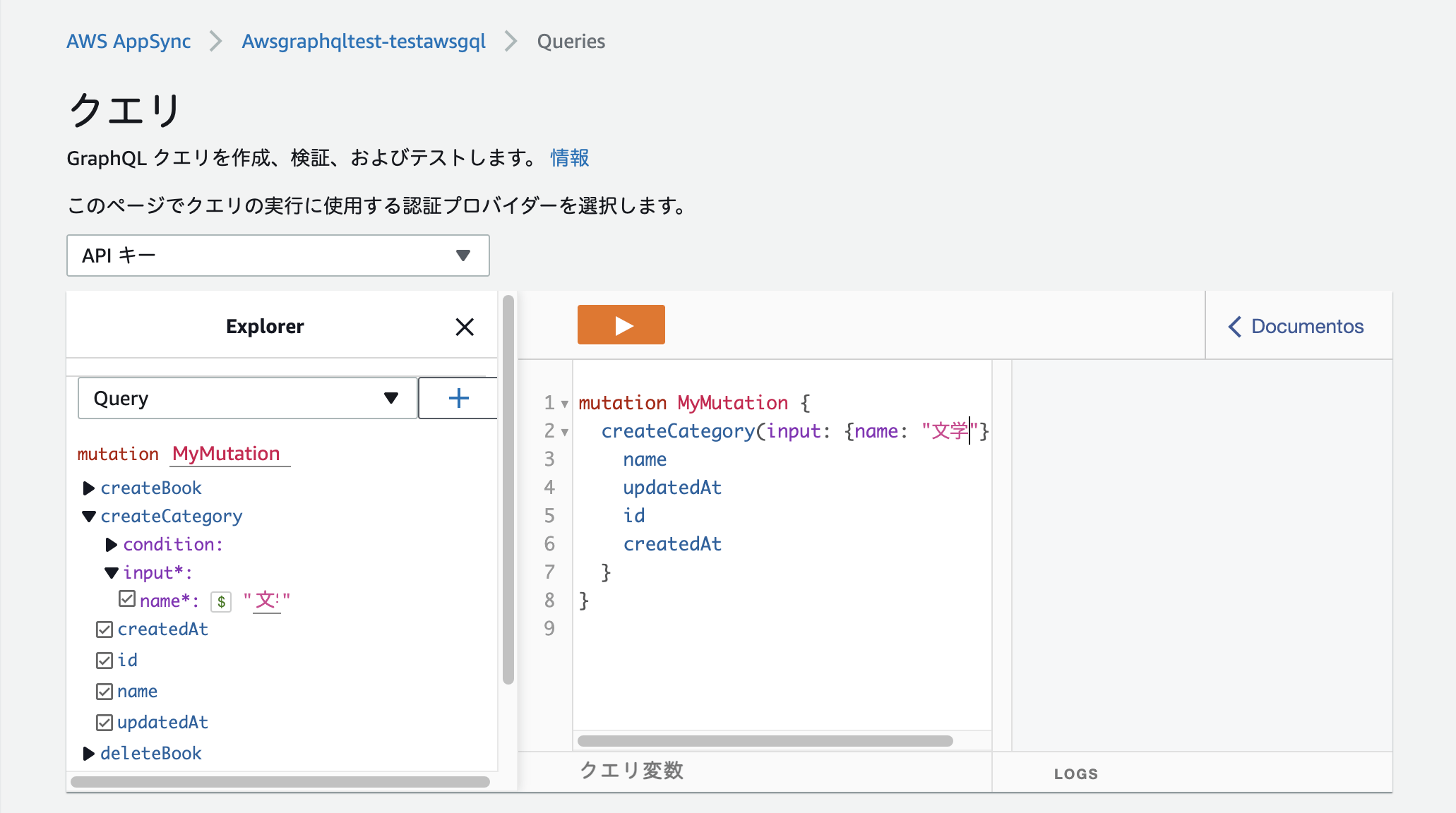The width and height of the screenshot is (1456, 813).
Task: Expand the deleteBook mutation
Action: (x=89, y=754)
